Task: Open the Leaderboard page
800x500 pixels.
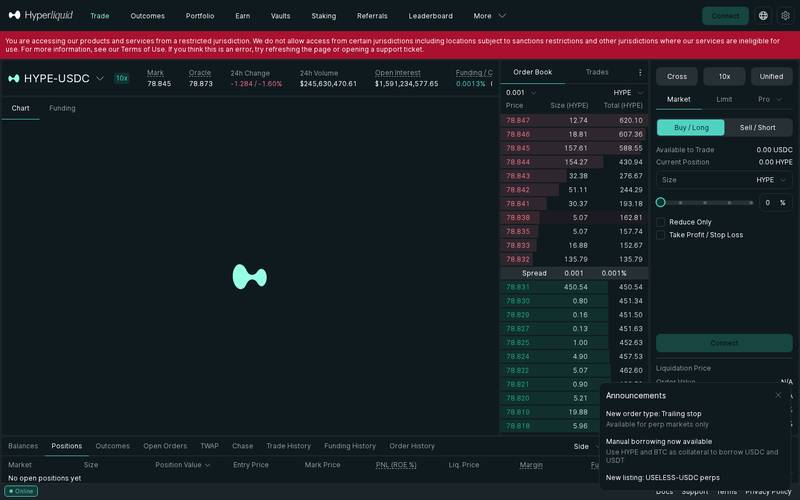Action: pos(430,16)
